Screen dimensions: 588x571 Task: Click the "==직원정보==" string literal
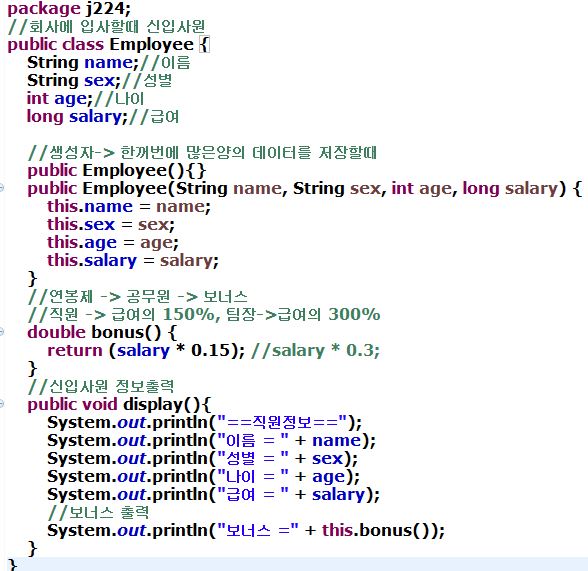click(283, 422)
